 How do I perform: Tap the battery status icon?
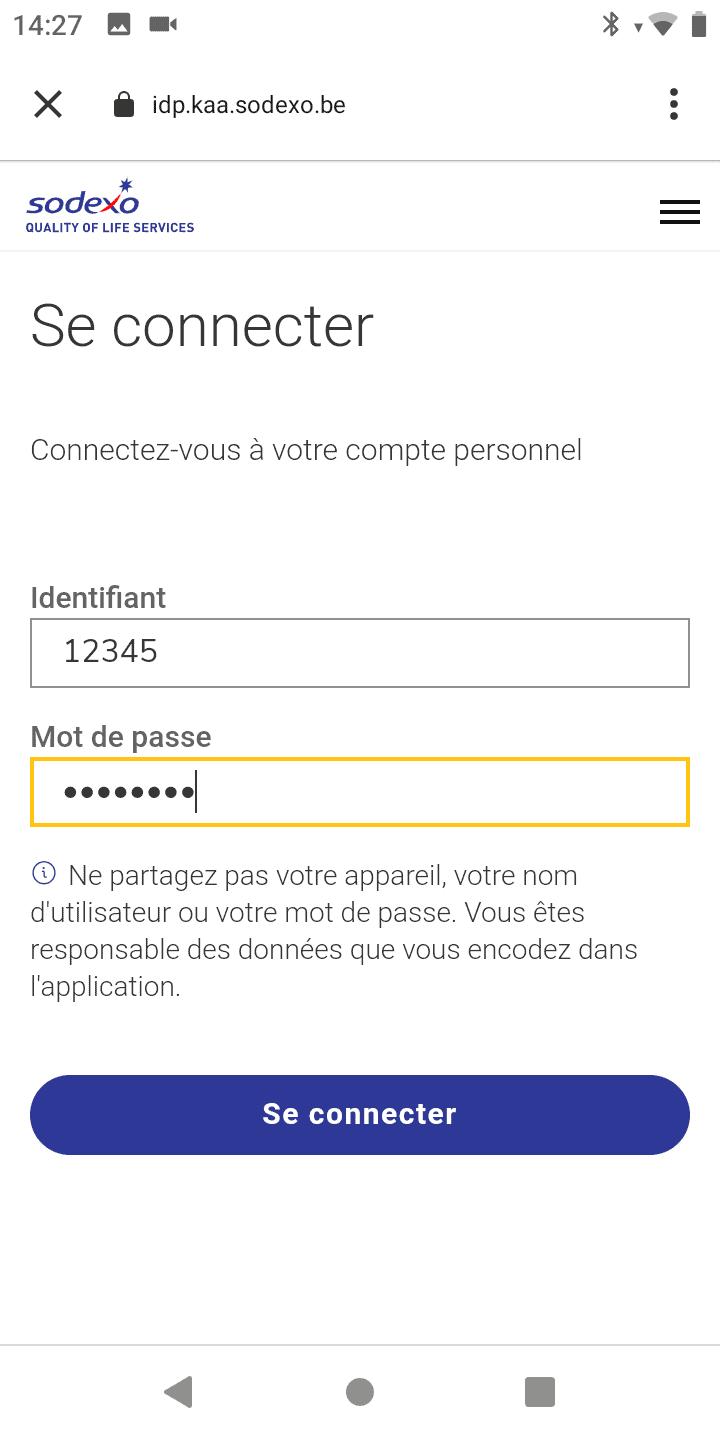[x=699, y=25]
